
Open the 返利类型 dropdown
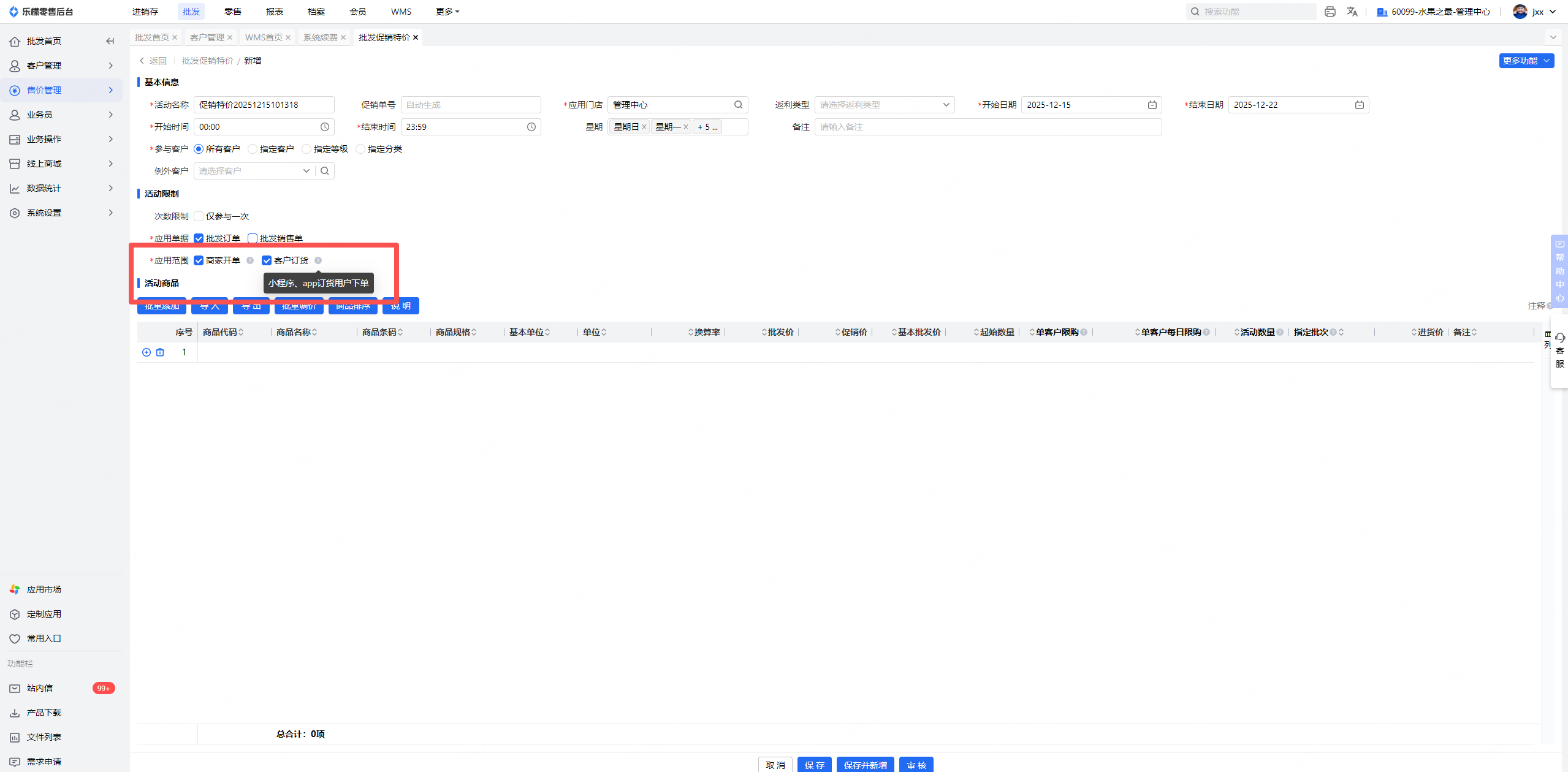pos(884,105)
